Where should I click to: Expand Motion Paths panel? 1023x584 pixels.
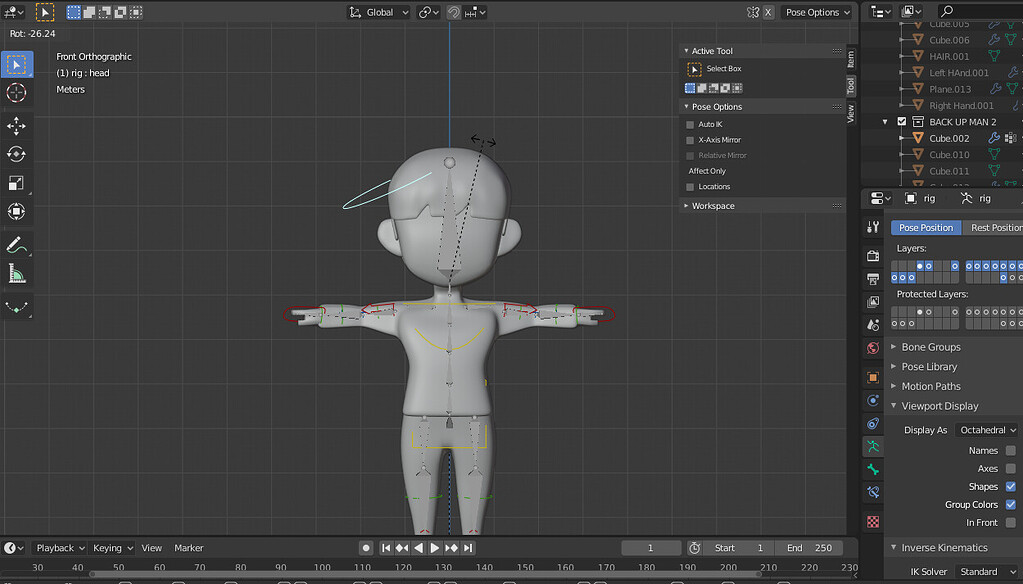click(930, 386)
